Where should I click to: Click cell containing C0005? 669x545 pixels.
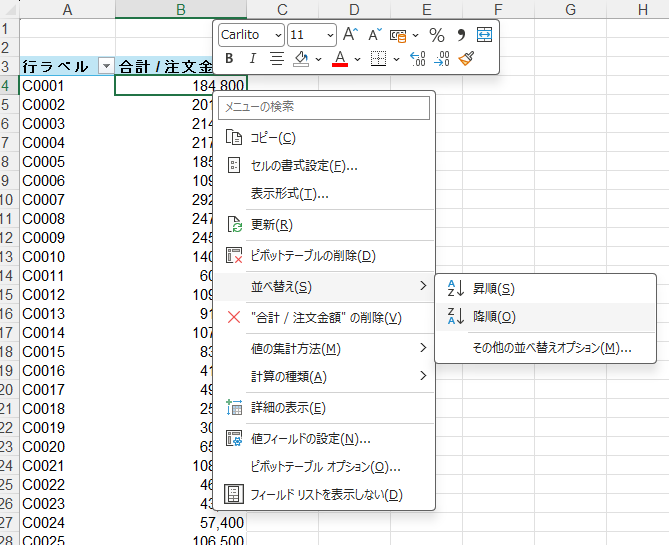[67, 162]
